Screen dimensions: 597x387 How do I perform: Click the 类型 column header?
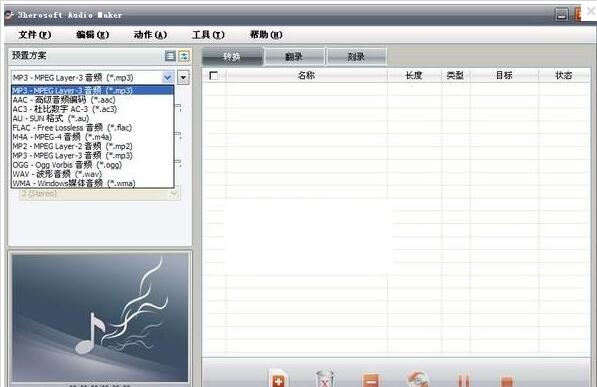[x=455, y=75]
